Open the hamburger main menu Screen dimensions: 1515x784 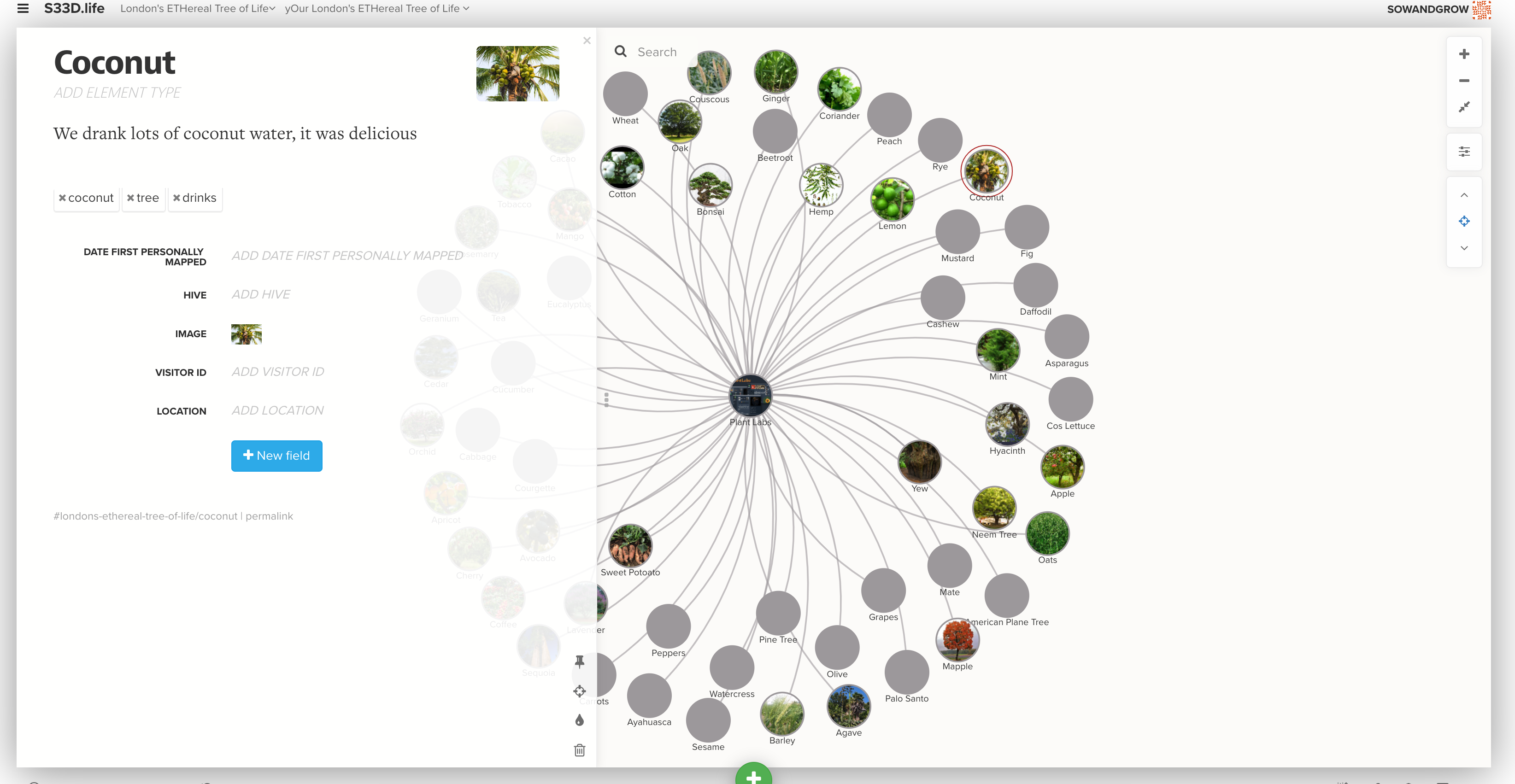[23, 8]
